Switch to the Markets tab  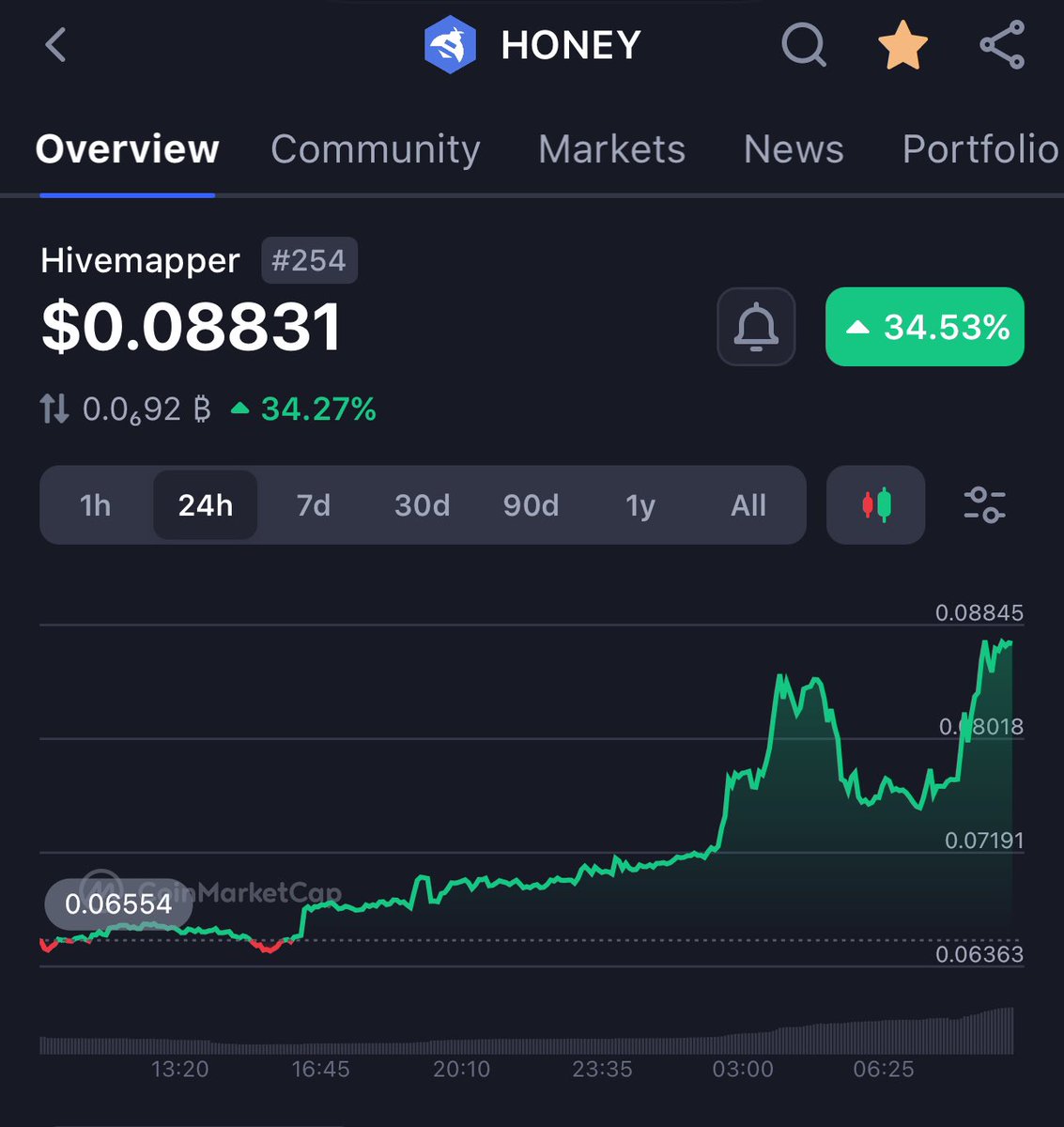(x=611, y=149)
